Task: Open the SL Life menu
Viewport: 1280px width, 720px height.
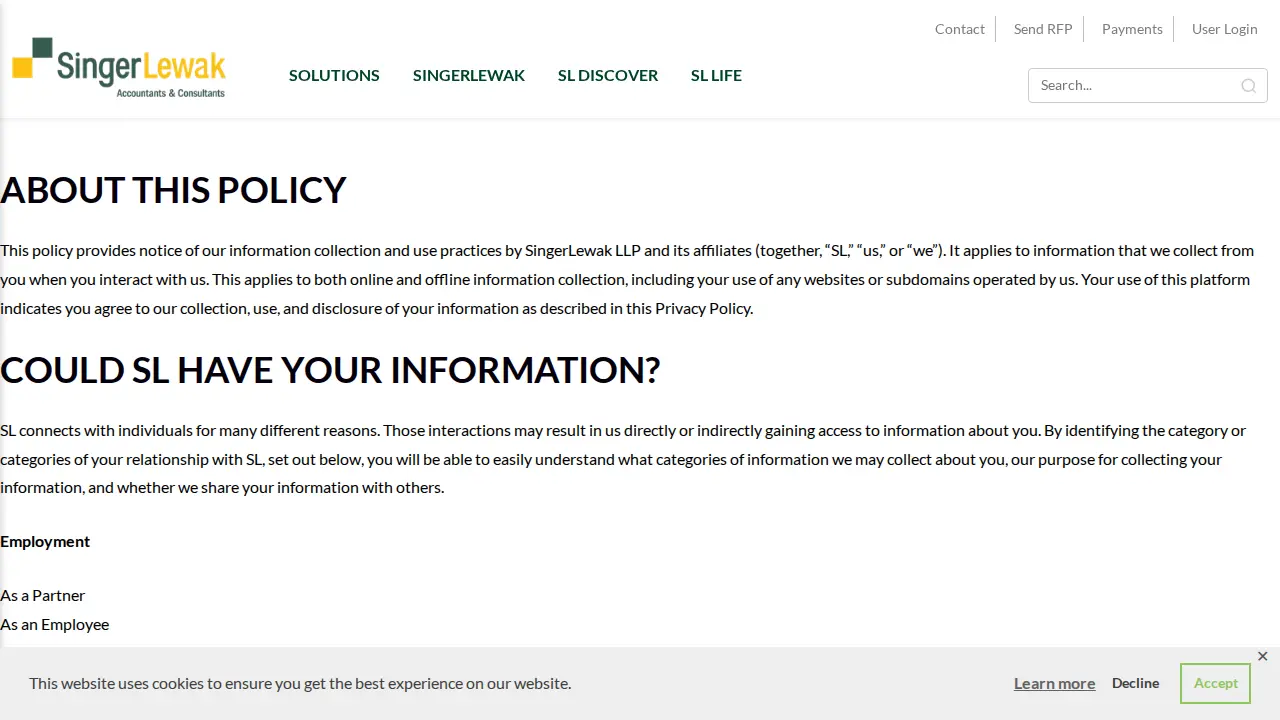Action: point(716,75)
